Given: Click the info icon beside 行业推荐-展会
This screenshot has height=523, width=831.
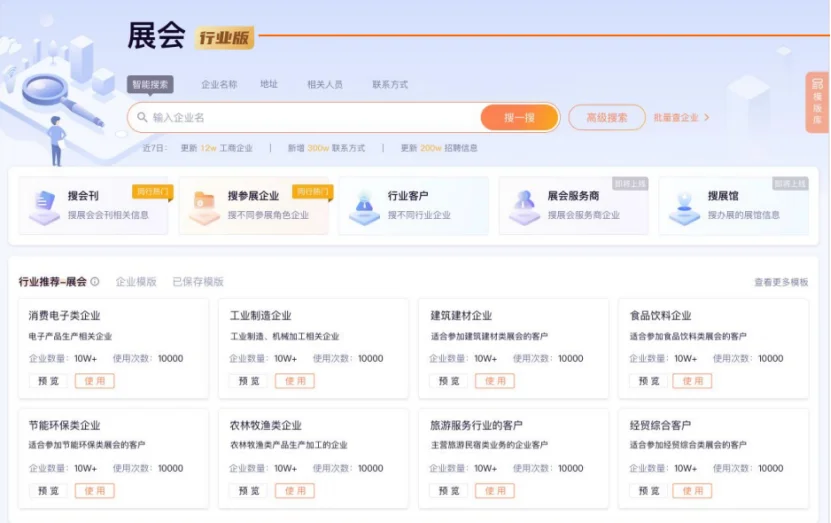Looking at the screenshot, I should 95,281.
